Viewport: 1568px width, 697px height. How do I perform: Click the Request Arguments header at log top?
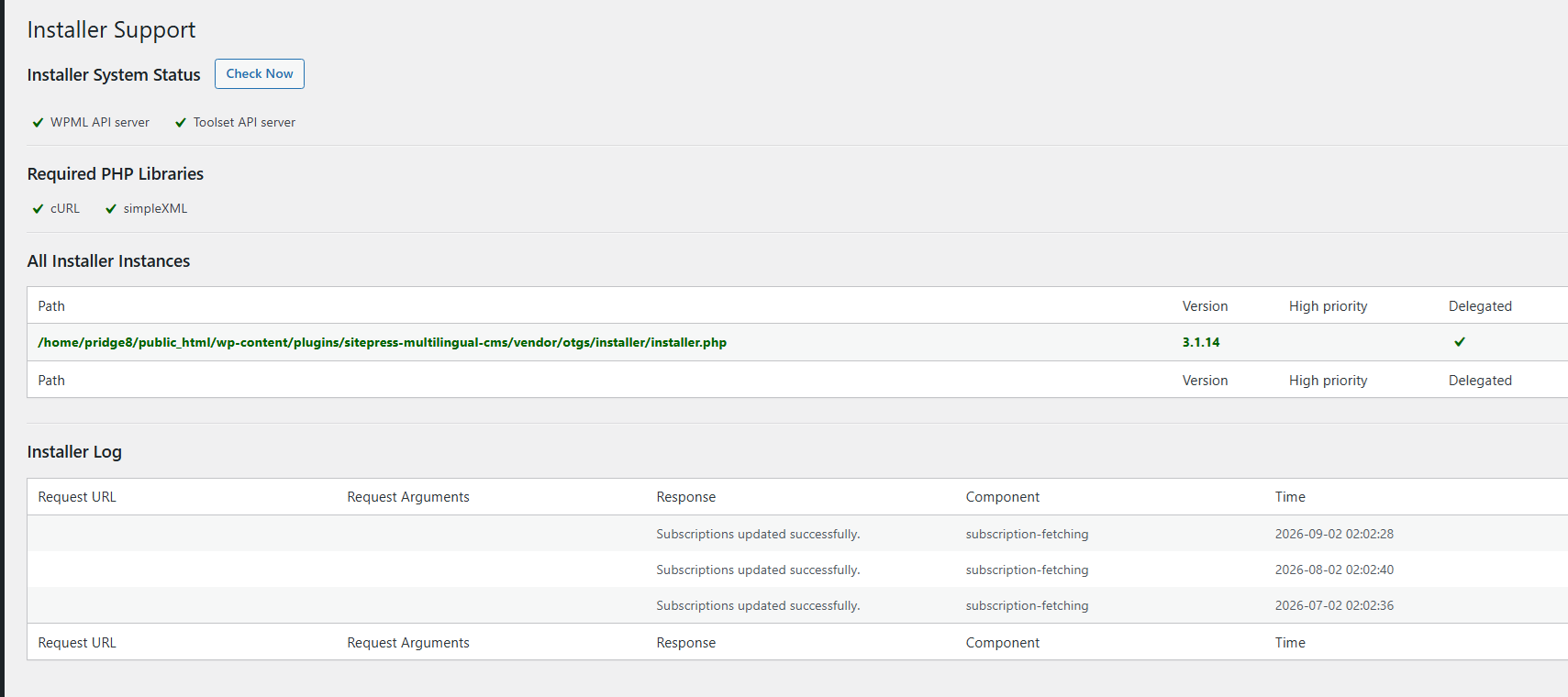(408, 497)
